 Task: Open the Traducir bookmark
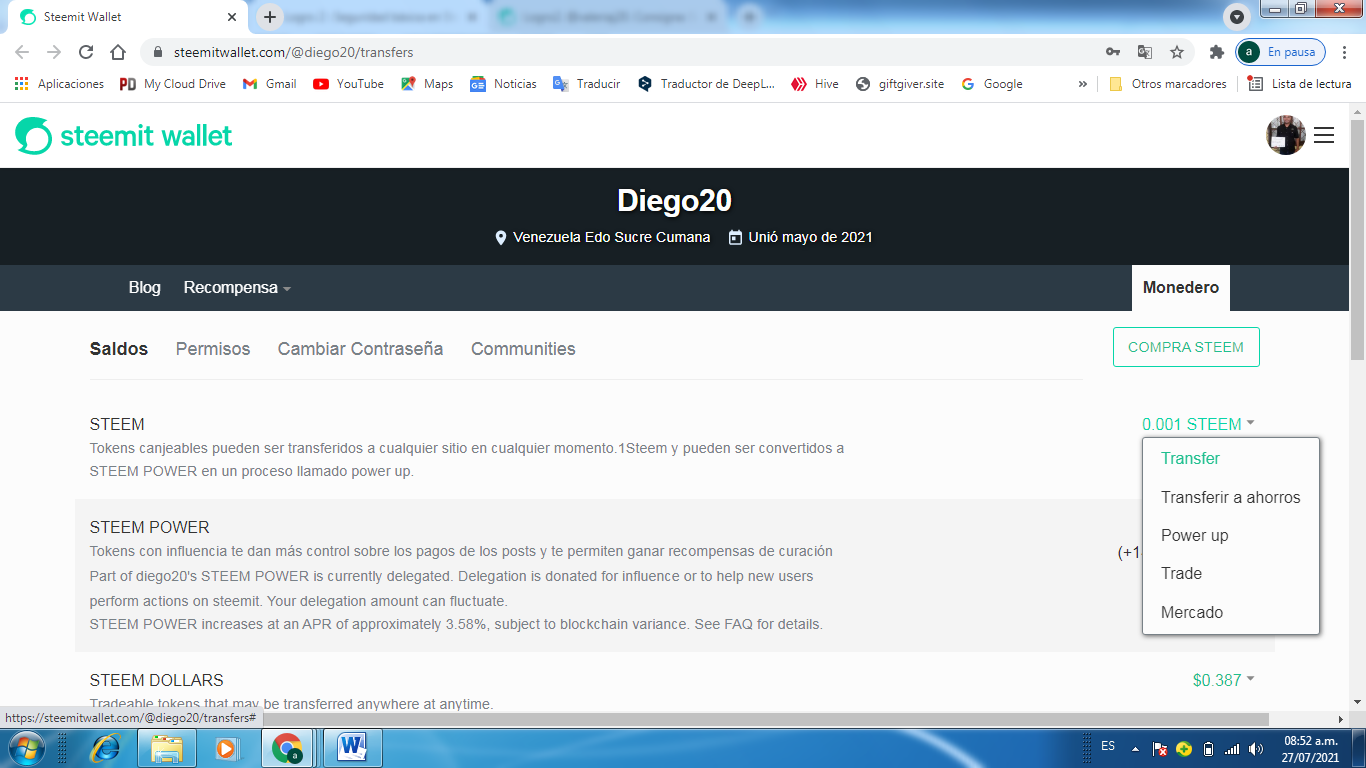[x=587, y=84]
